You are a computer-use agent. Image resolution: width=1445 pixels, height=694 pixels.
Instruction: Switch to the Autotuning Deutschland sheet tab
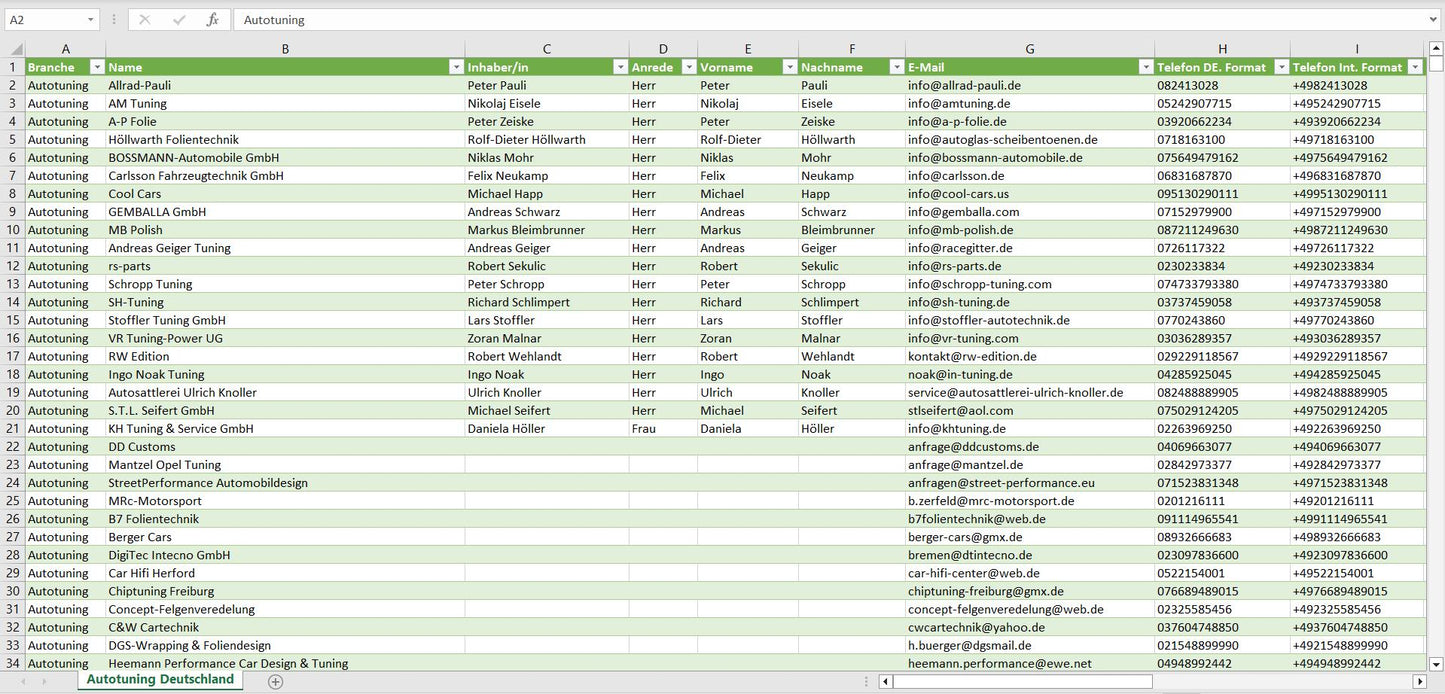(x=160, y=680)
